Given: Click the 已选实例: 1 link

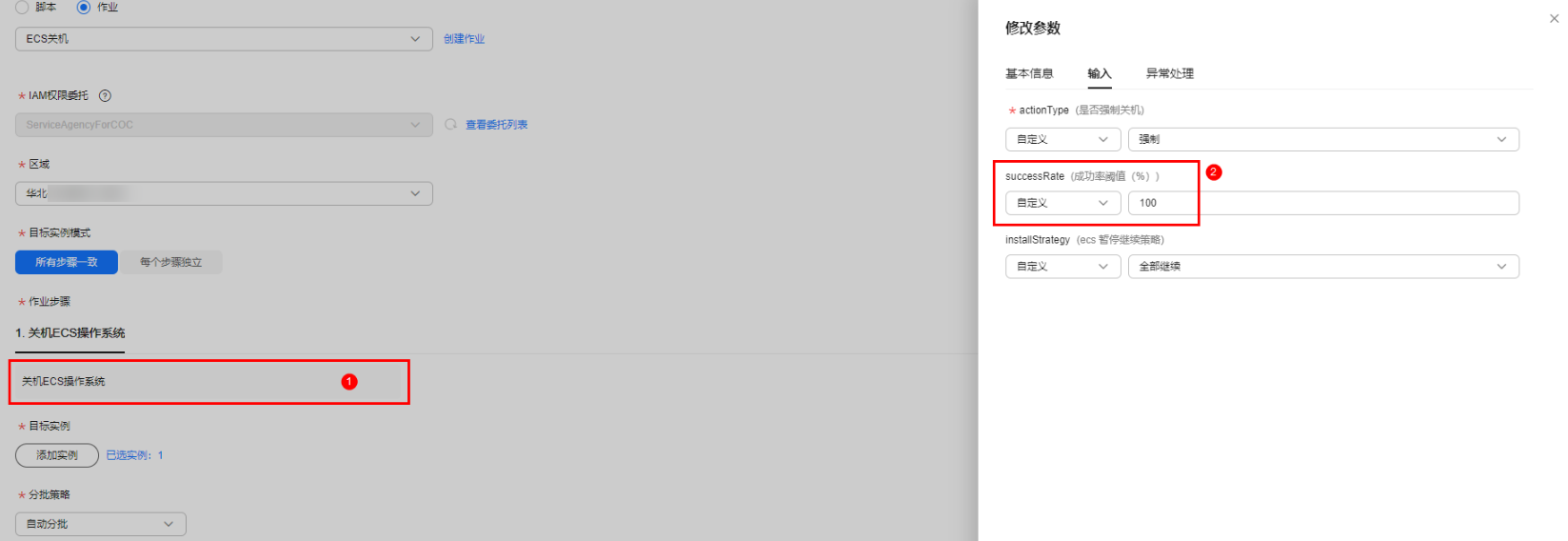Looking at the screenshot, I should (134, 455).
